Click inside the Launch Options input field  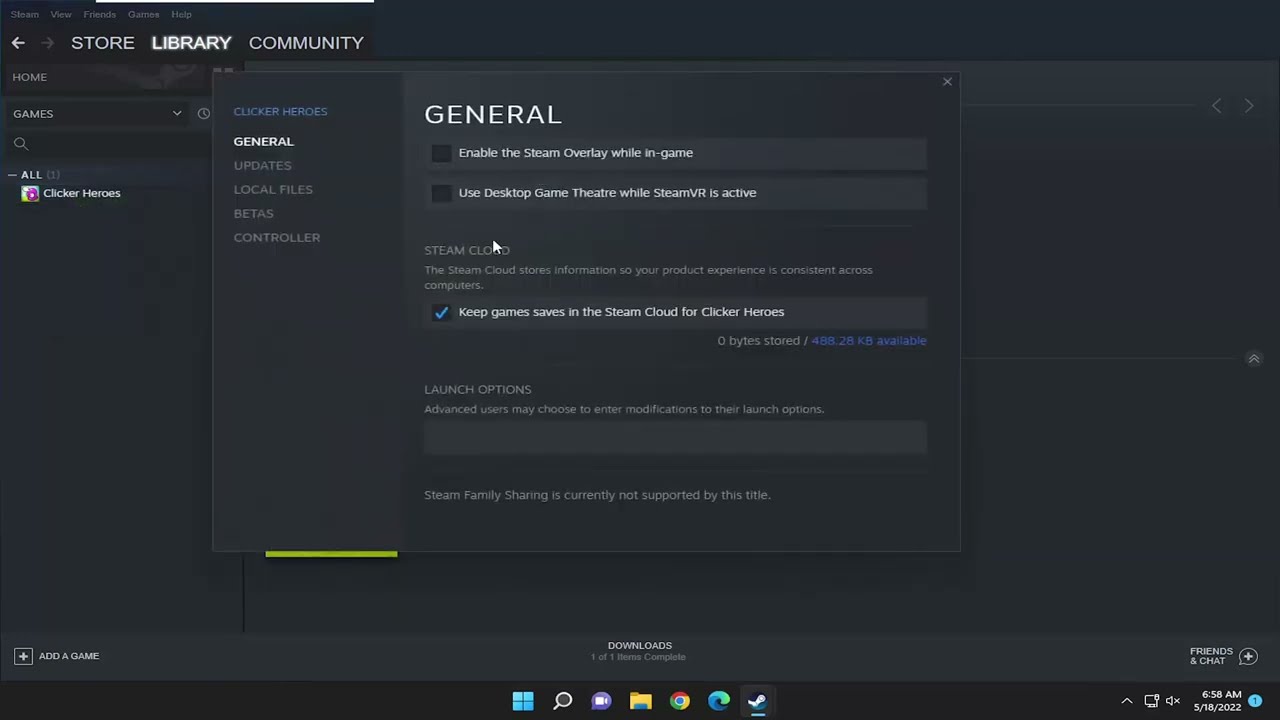[x=675, y=437]
